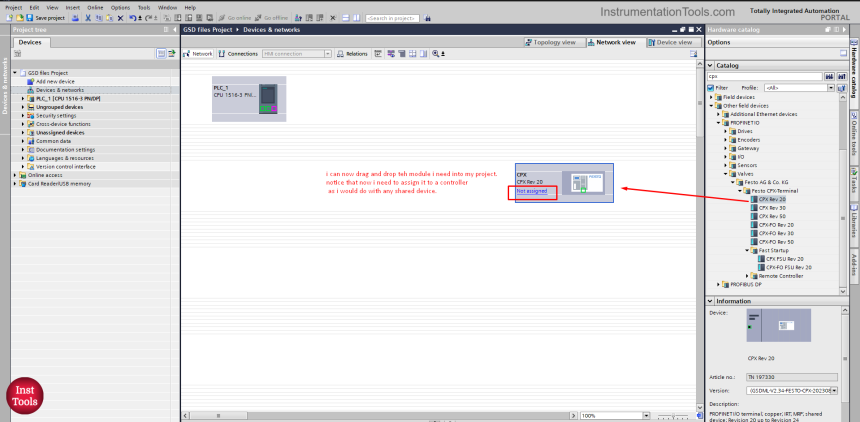Image resolution: width=860 pixels, height=422 pixels.
Task: Open the HMI connection dropdown
Action: pyautogui.click(x=328, y=54)
